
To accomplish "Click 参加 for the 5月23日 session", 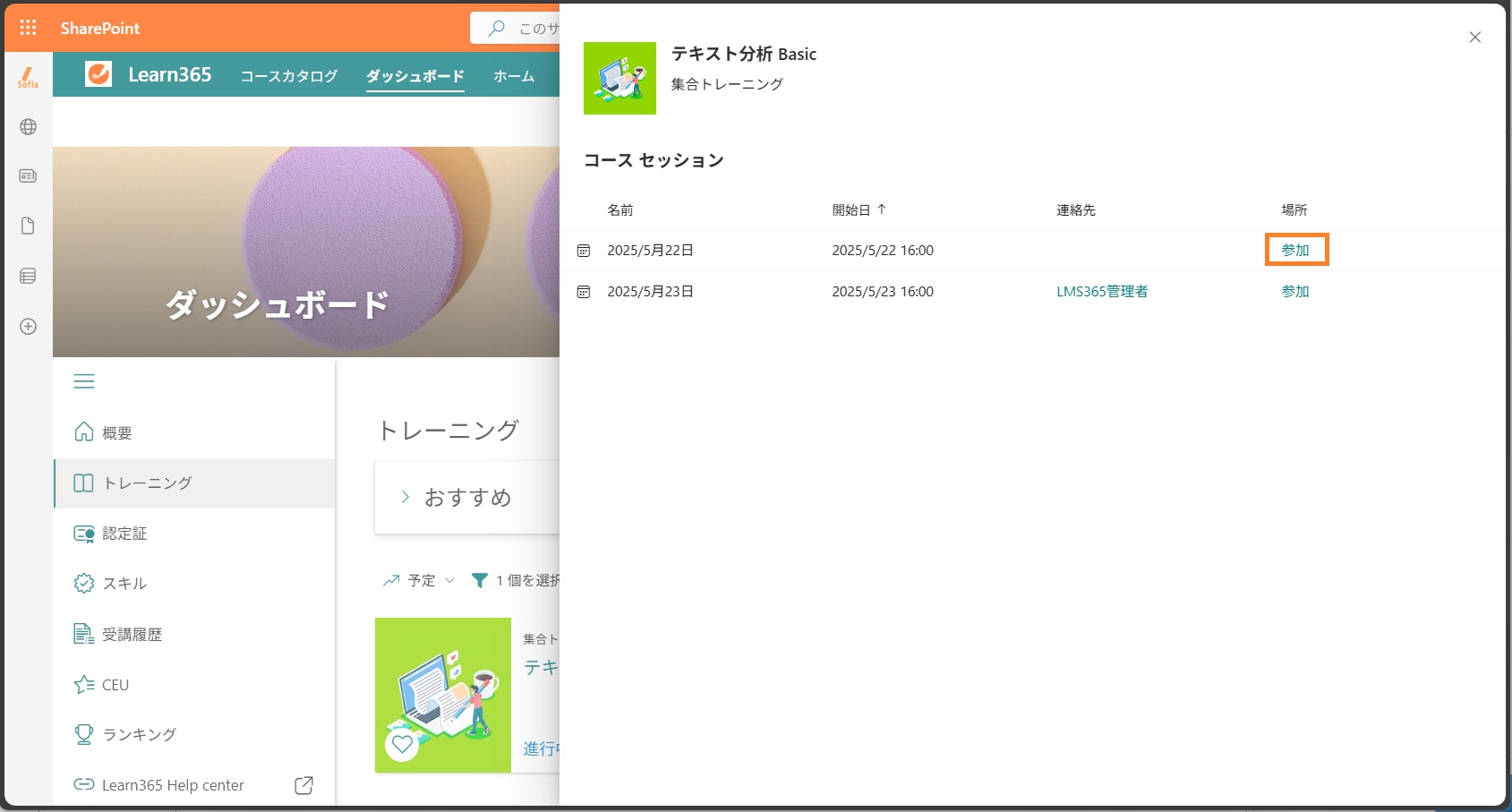I will (x=1295, y=292).
